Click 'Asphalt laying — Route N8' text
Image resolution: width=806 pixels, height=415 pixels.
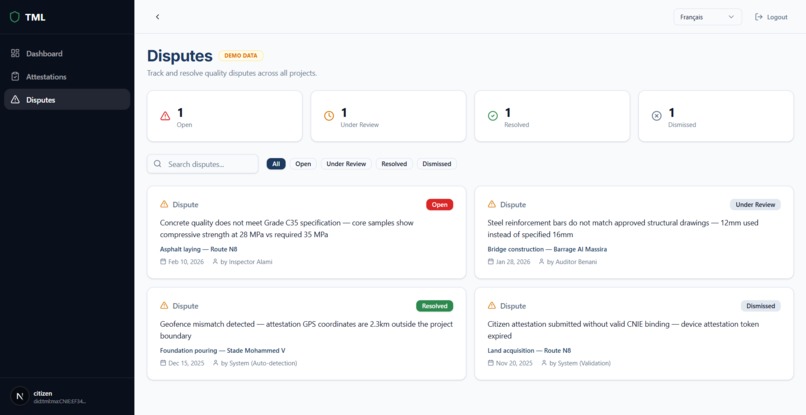(198, 249)
